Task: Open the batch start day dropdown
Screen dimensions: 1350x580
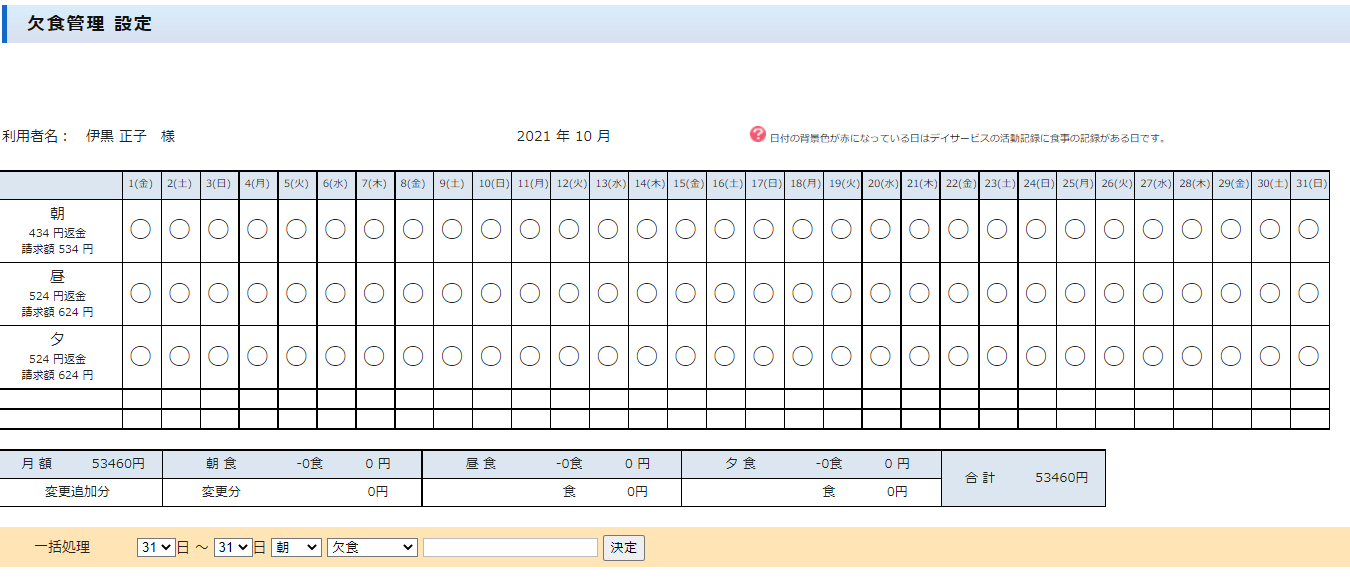Action: 156,548
